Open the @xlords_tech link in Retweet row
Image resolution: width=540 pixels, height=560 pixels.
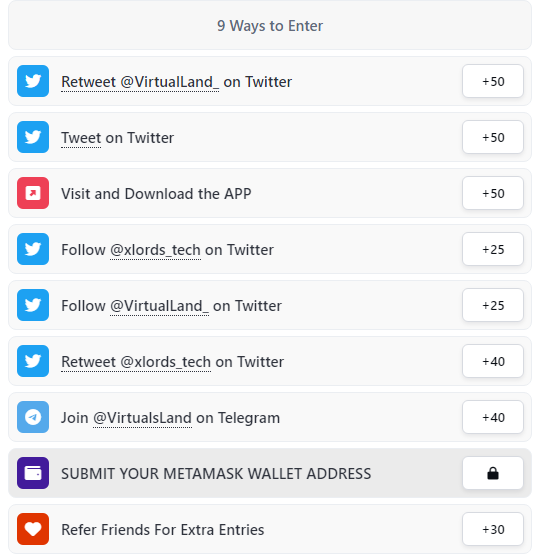click(166, 362)
